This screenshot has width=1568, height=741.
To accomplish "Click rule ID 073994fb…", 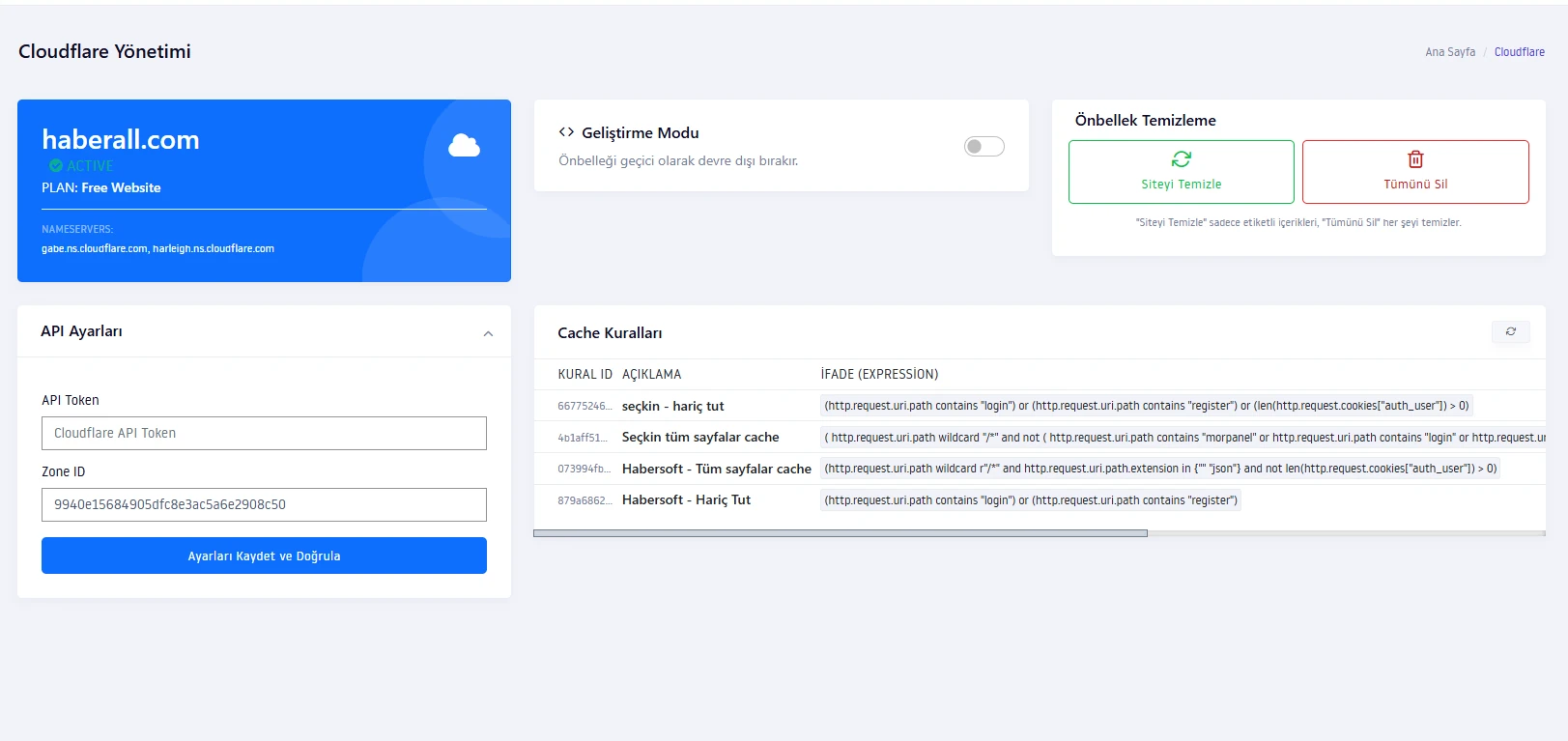I will click(584, 469).
